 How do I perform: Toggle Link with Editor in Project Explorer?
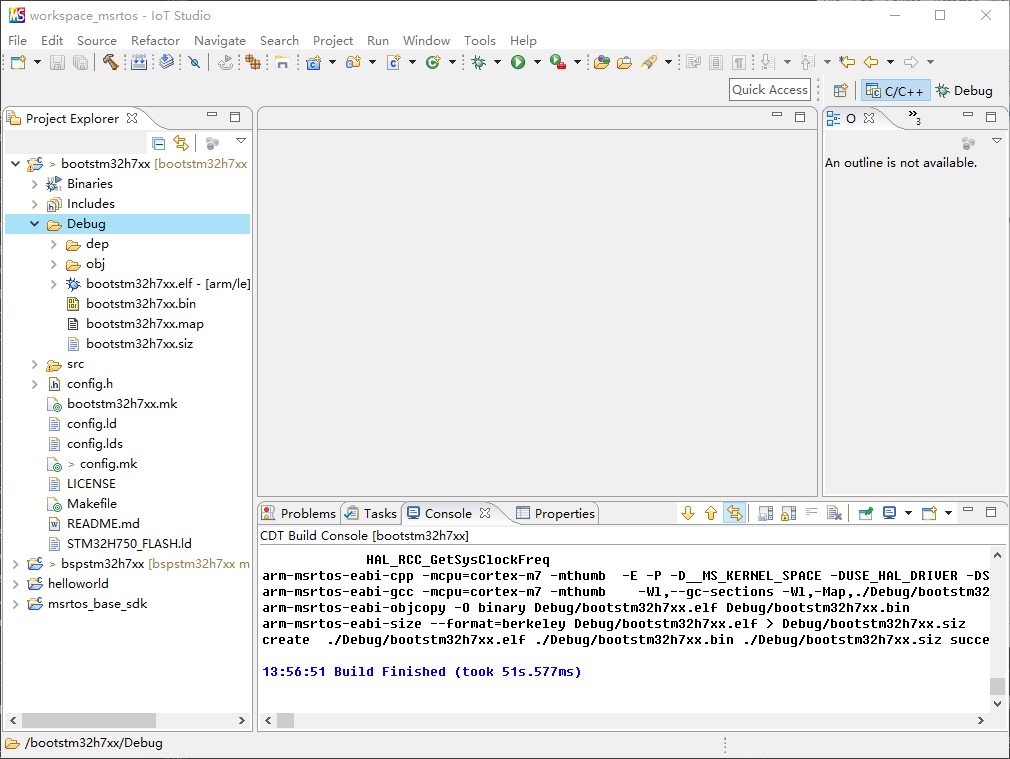coord(180,143)
